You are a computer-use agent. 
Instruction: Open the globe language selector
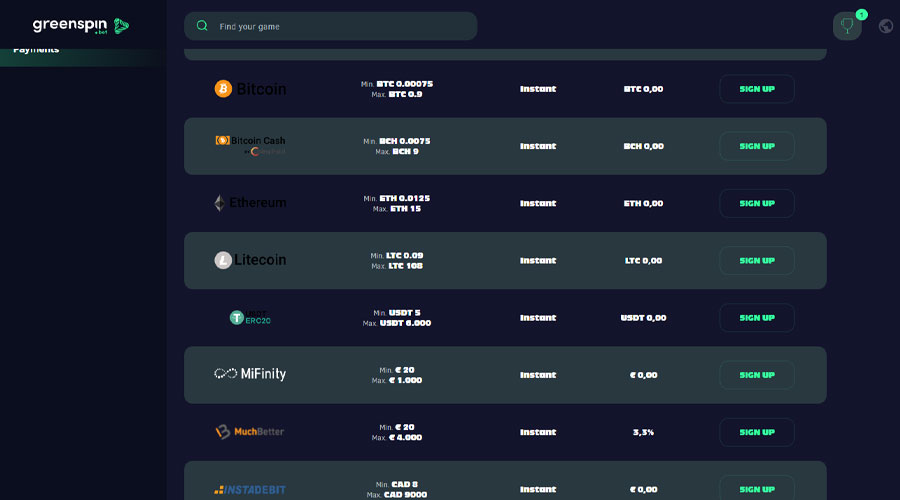[886, 26]
